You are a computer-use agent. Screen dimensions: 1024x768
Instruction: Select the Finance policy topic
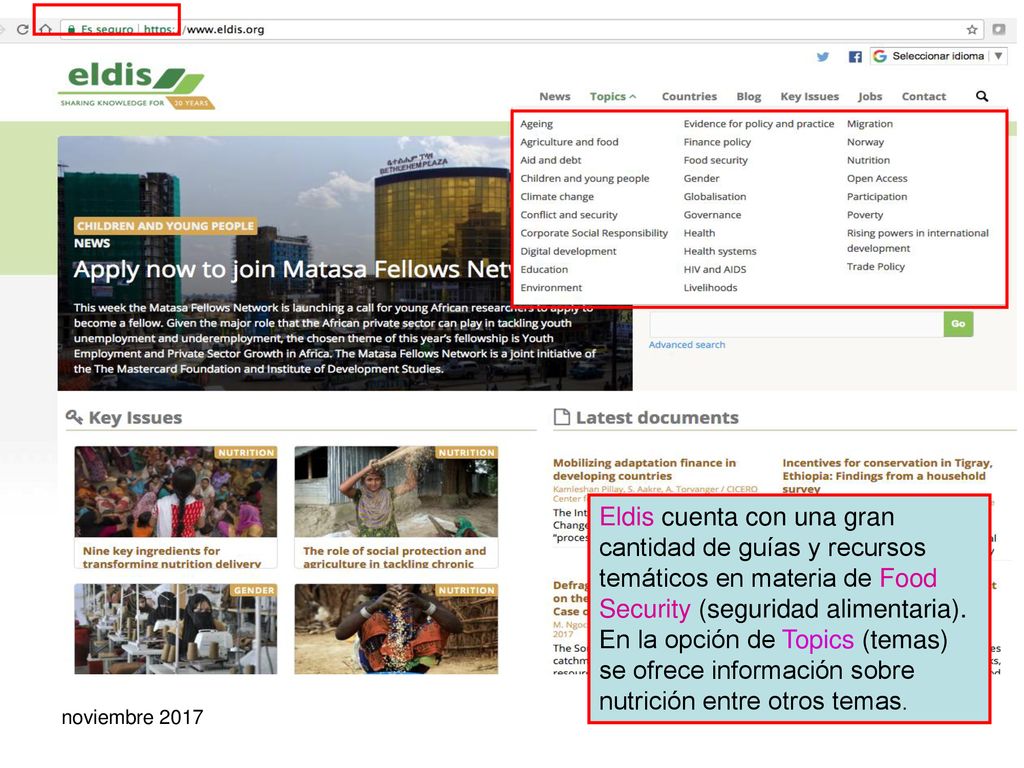tap(717, 142)
